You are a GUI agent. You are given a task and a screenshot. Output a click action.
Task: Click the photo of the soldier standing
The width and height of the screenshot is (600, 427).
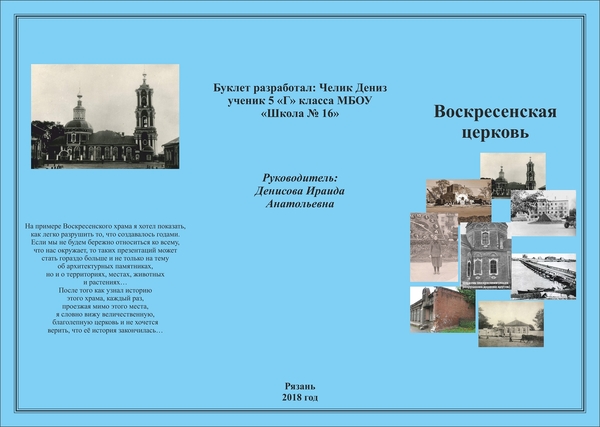point(433,246)
